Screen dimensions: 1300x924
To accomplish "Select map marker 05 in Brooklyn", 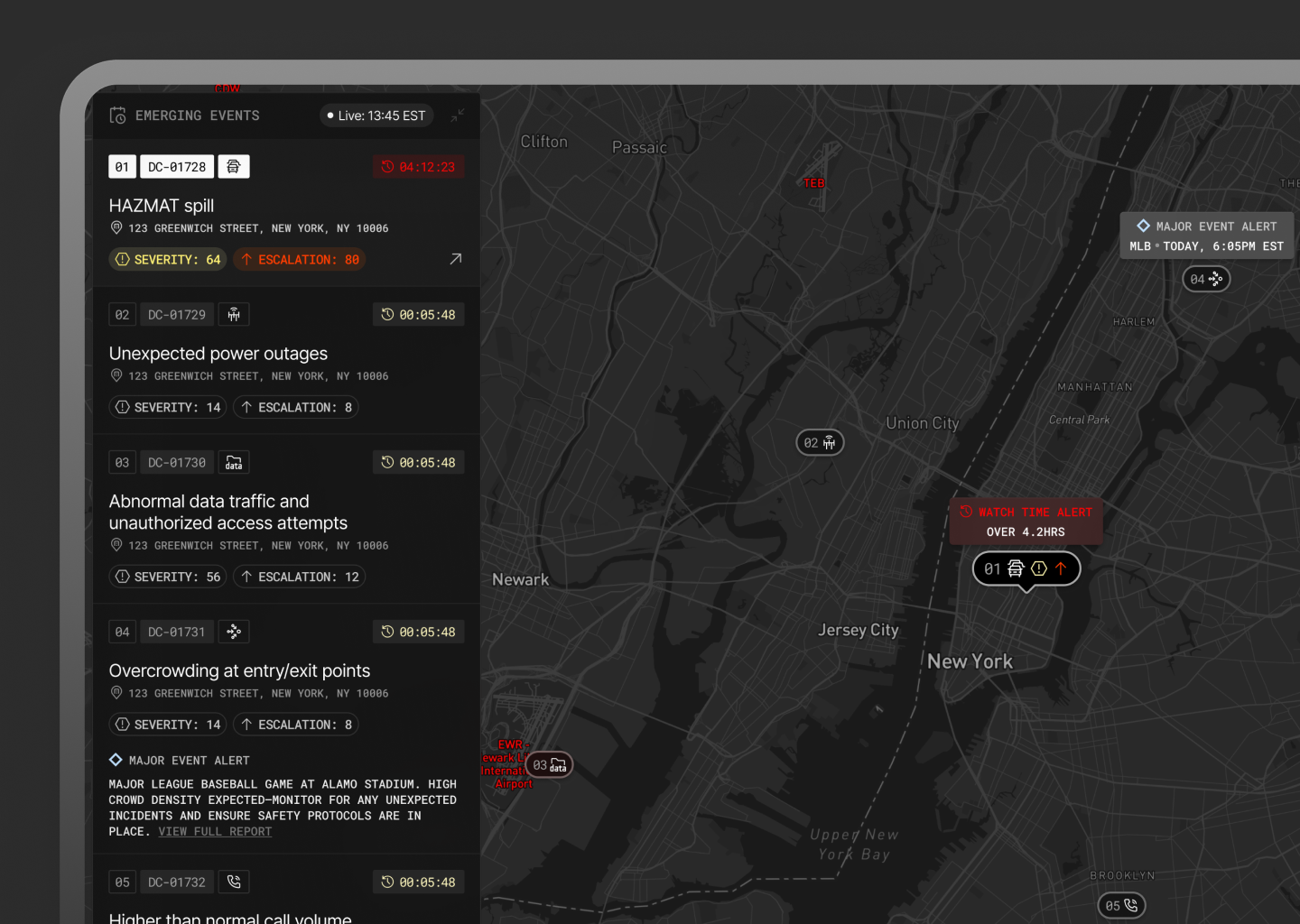I will coord(1121,905).
